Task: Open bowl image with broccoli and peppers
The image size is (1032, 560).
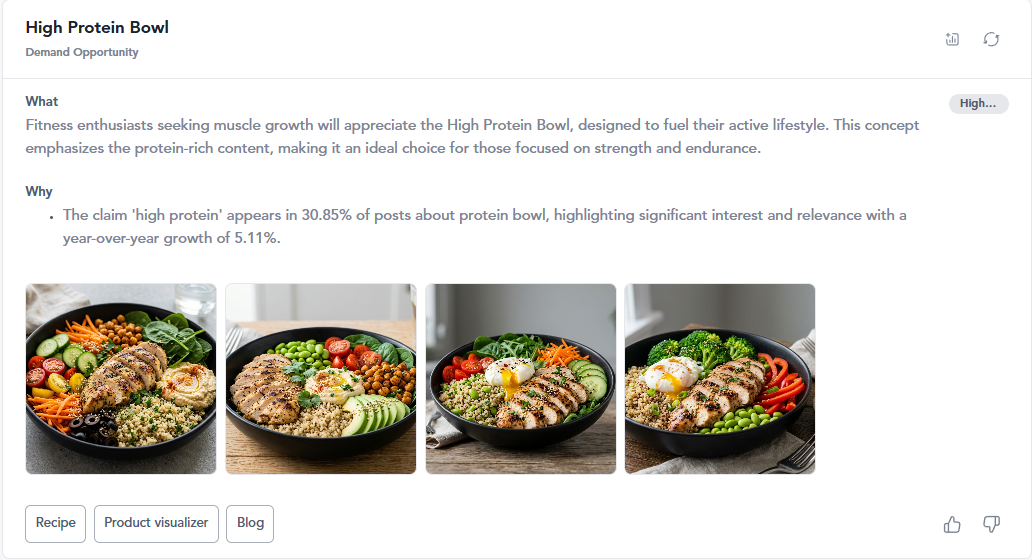Action: [x=720, y=378]
